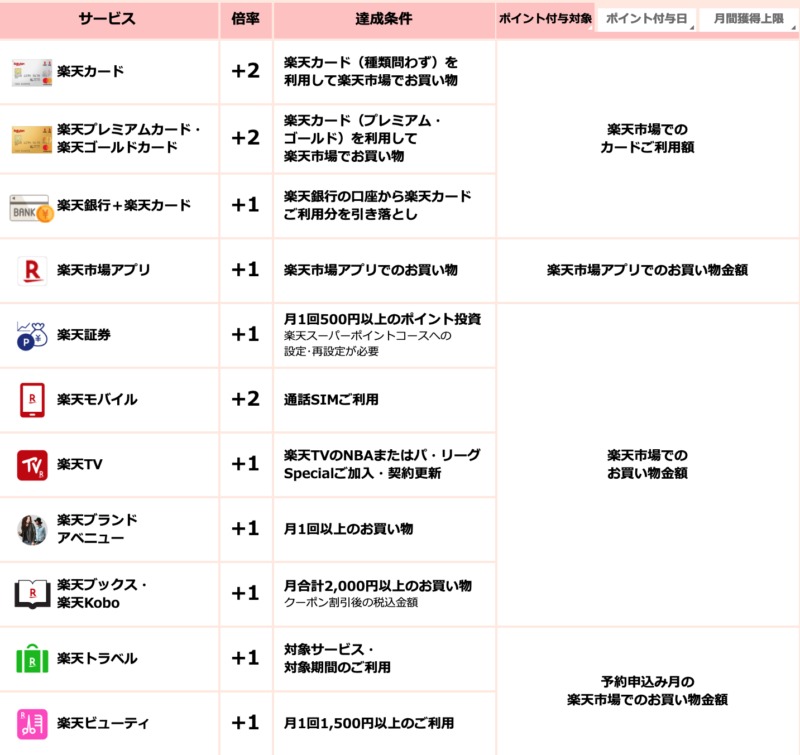Screen dimensions: 800x755
Task: Click the green 楽天トラベル suitcase icon
Action: (x=32, y=659)
